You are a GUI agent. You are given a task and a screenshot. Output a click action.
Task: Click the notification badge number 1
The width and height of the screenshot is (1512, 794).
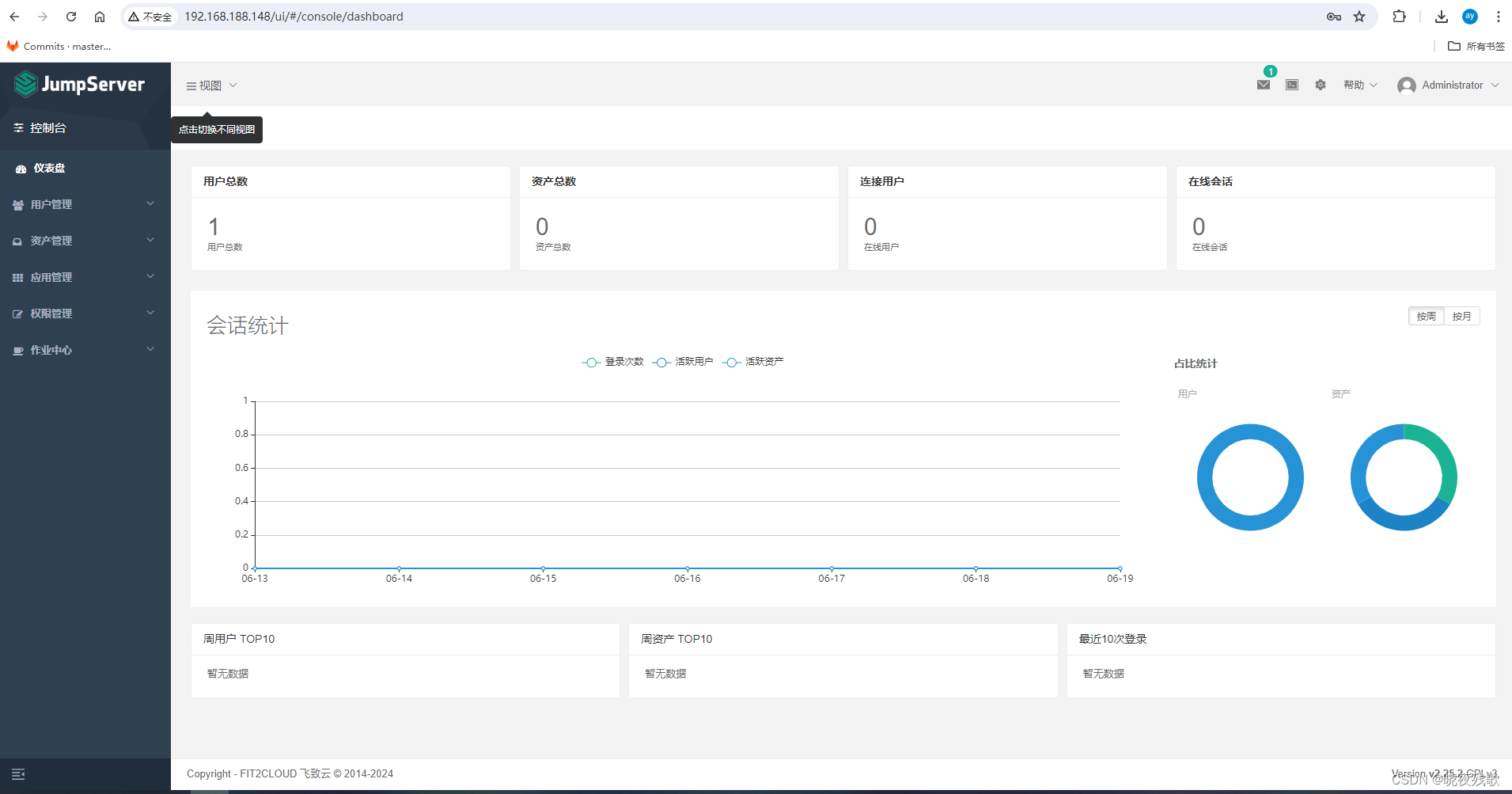click(x=1270, y=71)
